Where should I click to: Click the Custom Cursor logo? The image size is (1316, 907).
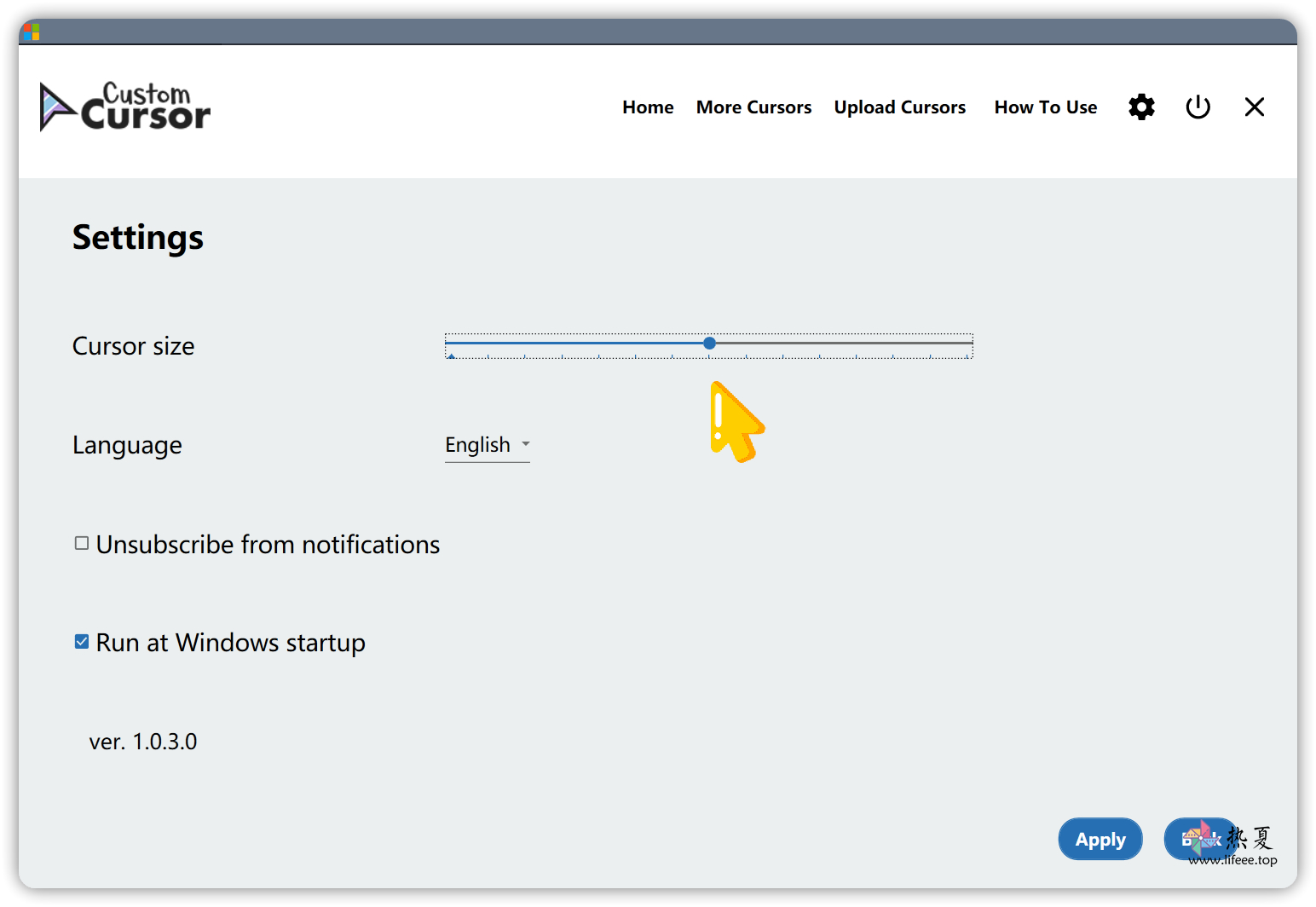(124, 107)
